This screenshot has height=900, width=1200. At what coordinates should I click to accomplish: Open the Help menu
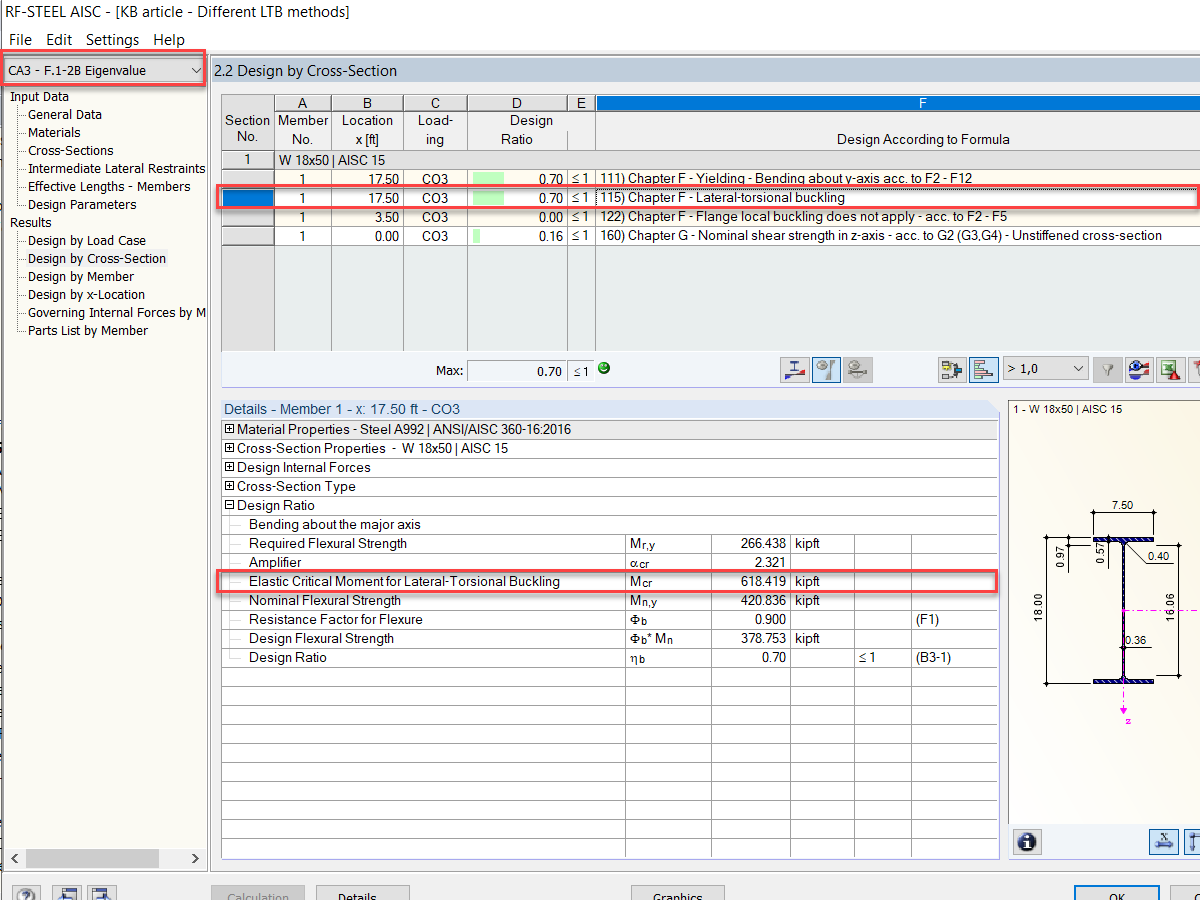click(x=169, y=40)
